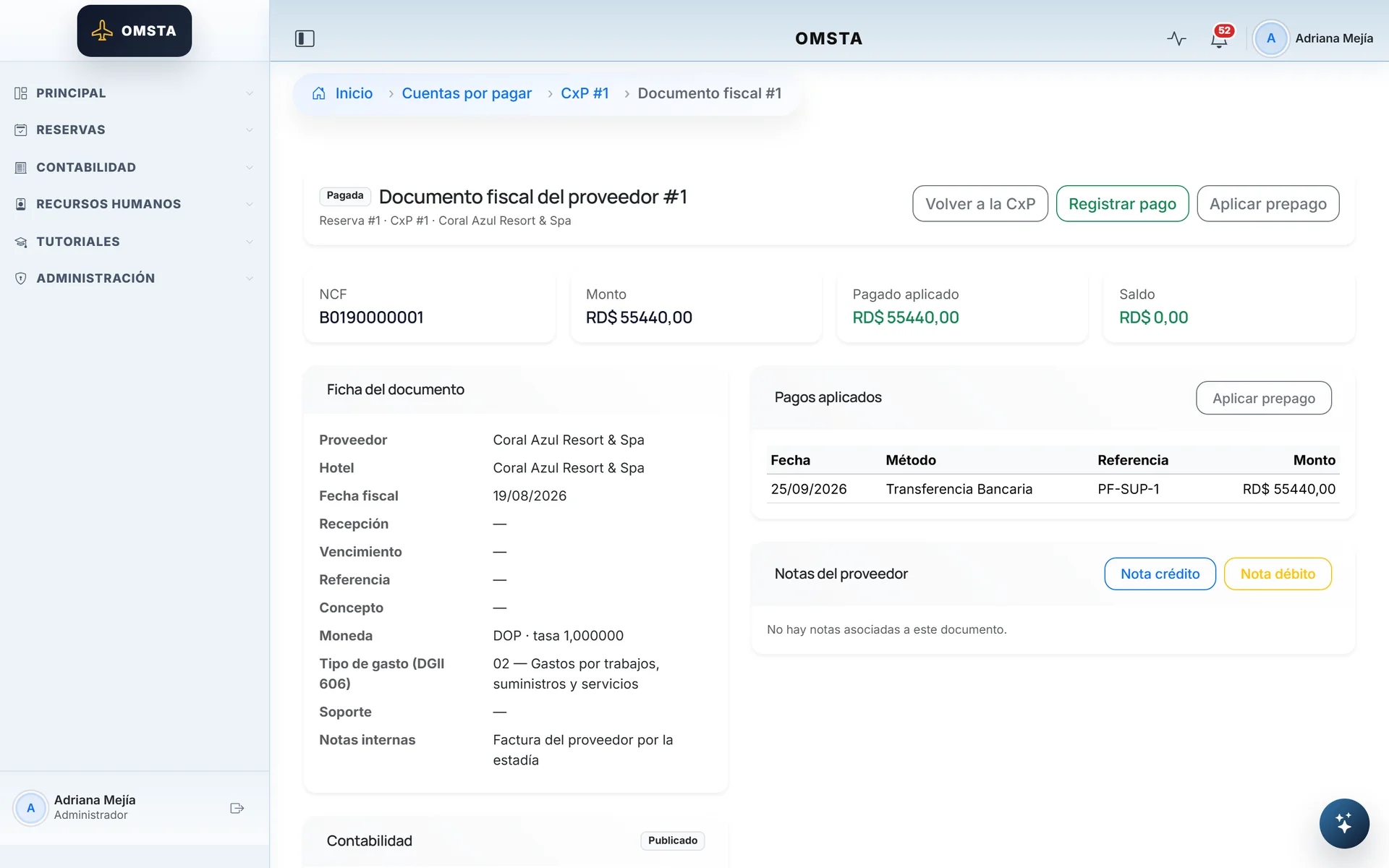
Task: Go to Inicio breadcrumb link
Action: tap(354, 93)
